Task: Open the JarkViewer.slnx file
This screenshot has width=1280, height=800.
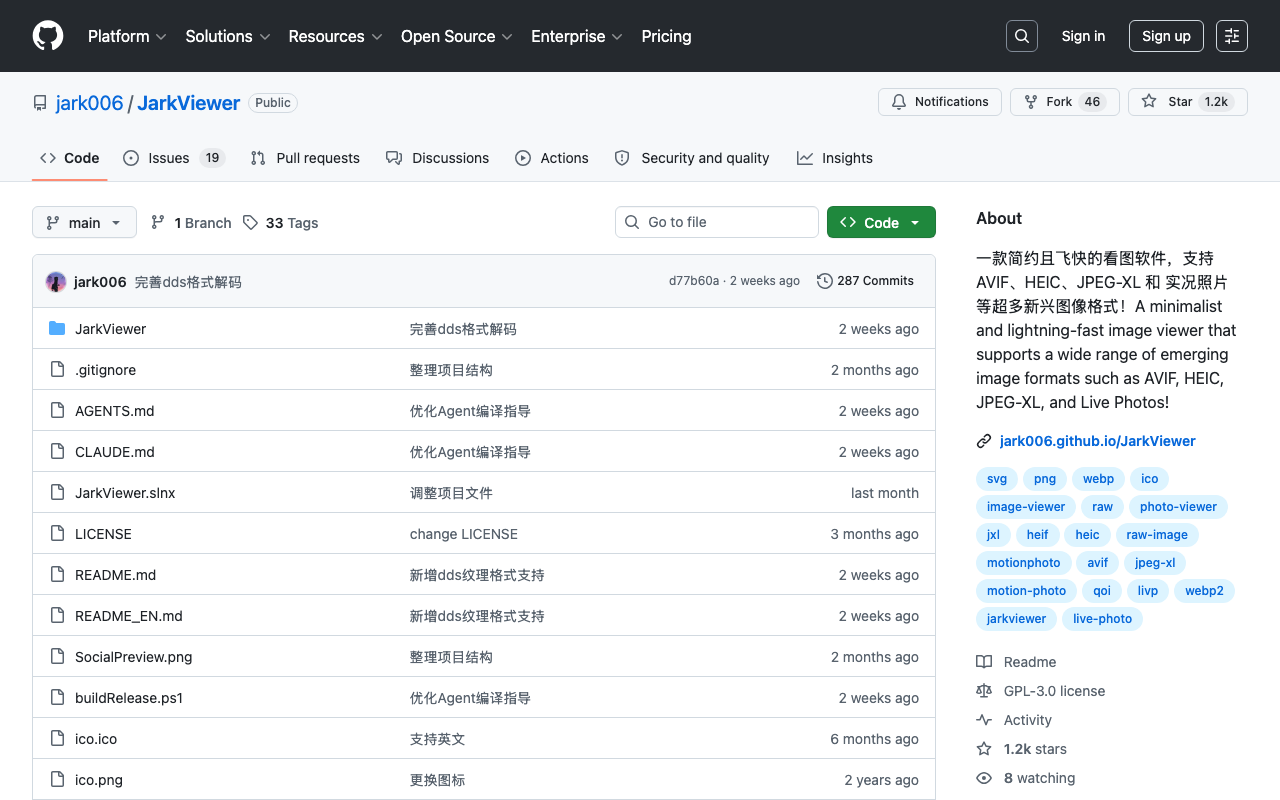Action: [125, 493]
